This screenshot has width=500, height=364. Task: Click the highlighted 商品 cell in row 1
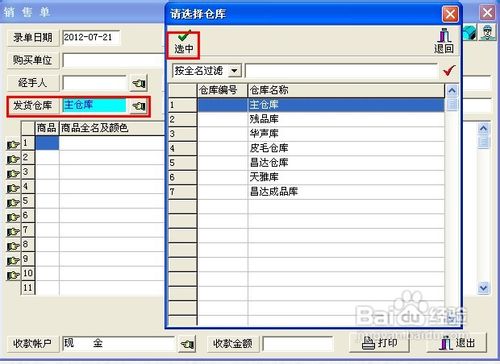(47, 143)
